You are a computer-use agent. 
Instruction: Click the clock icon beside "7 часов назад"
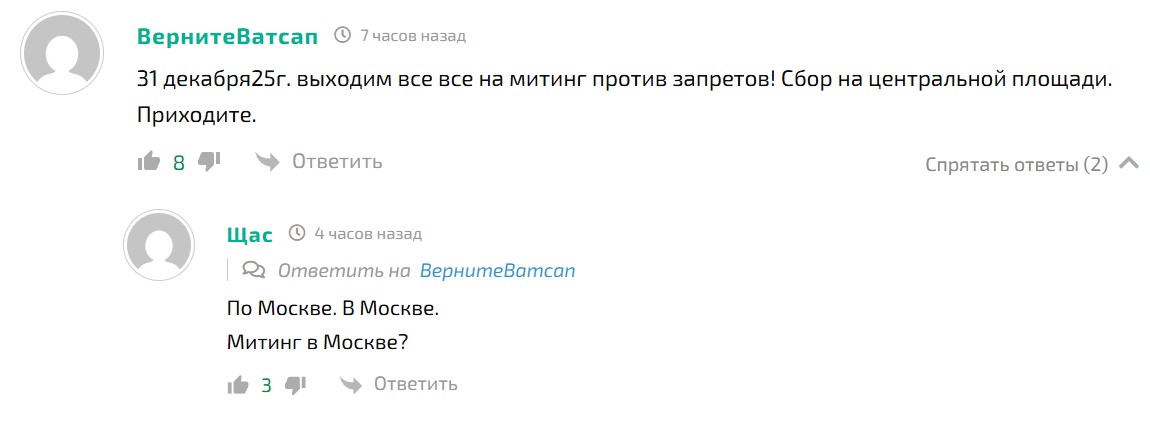(x=342, y=36)
